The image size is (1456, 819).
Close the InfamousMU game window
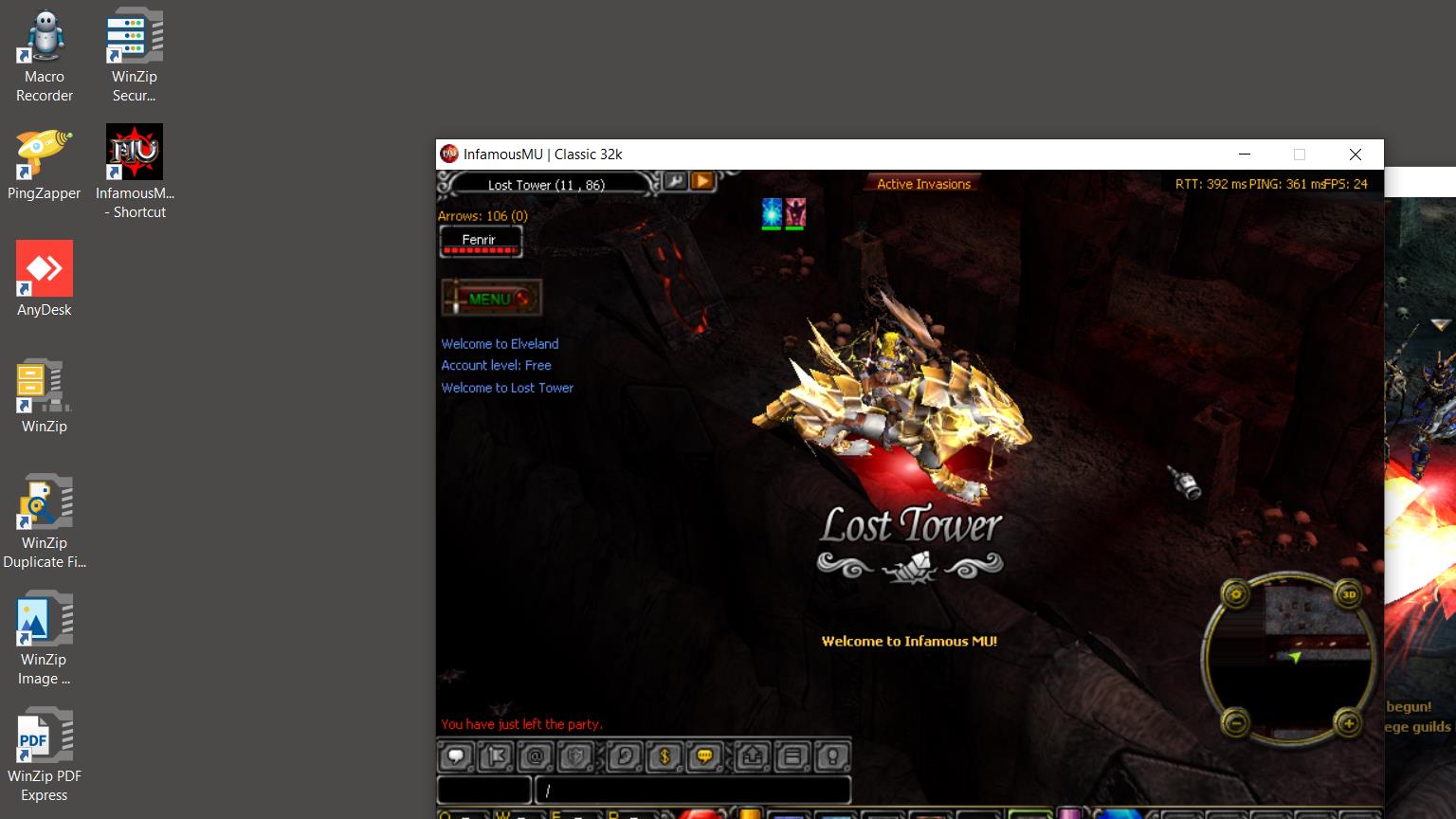[x=1356, y=155]
